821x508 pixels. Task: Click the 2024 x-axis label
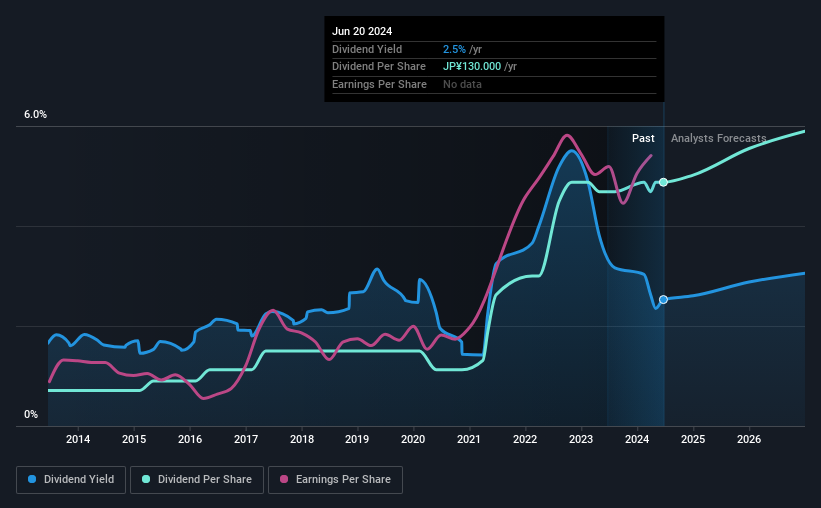coord(637,439)
